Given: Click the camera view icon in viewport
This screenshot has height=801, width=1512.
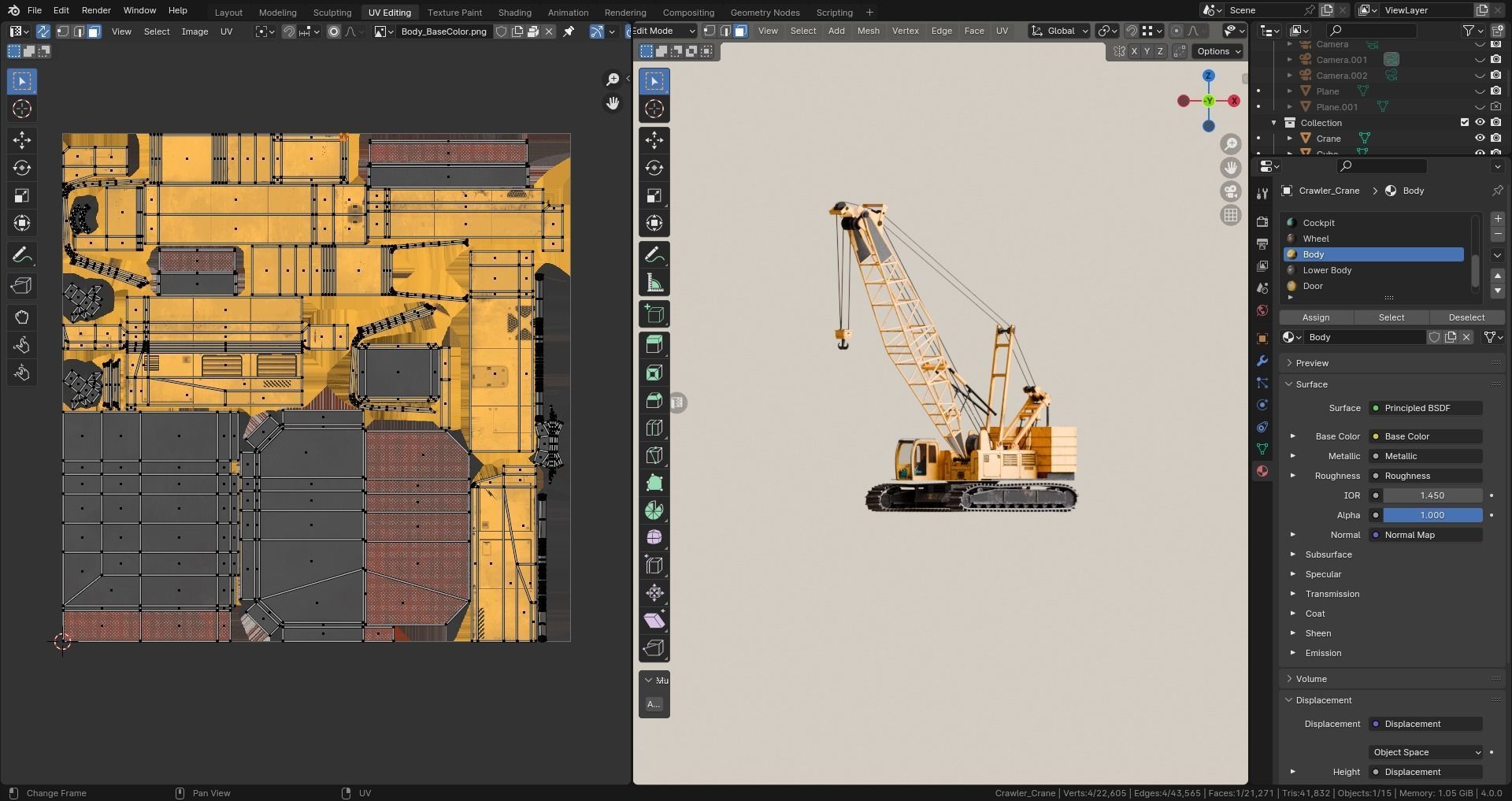Looking at the screenshot, I should [1230, 191].
